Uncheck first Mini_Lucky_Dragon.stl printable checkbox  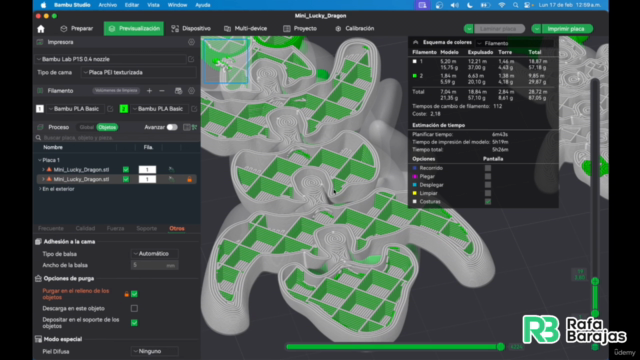tap(126, 169)
